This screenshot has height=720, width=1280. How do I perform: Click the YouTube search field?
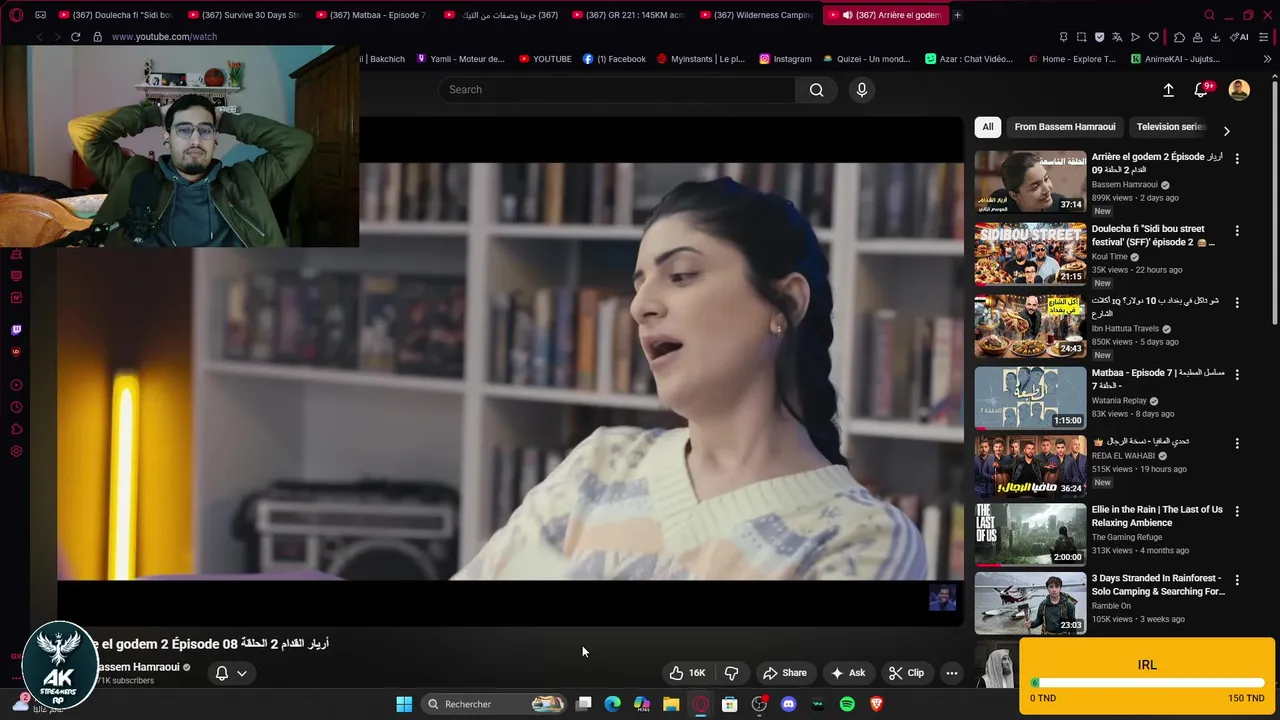(x=616, y=90)
